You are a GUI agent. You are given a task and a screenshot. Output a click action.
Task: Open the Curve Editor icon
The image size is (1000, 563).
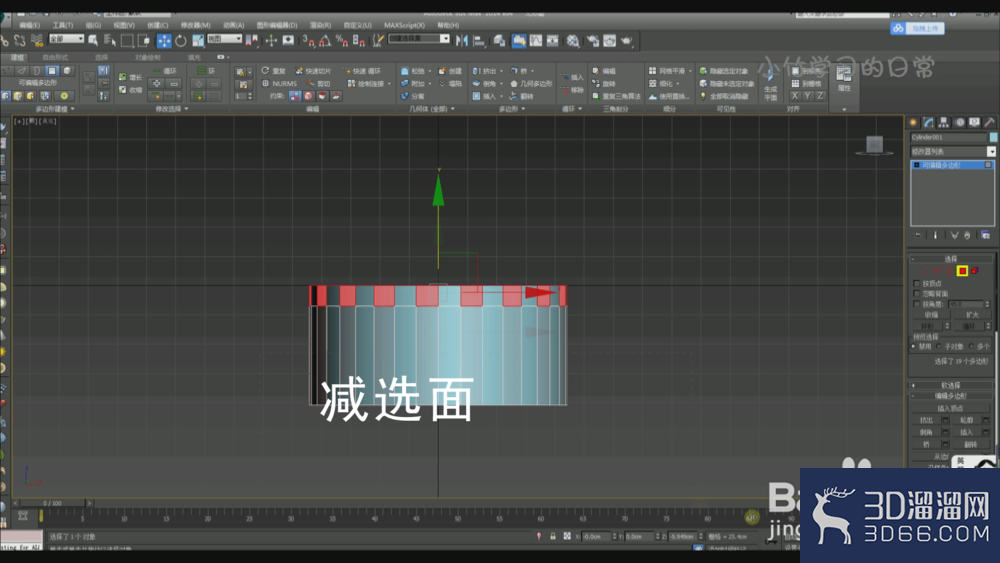[x=536, y=41]
